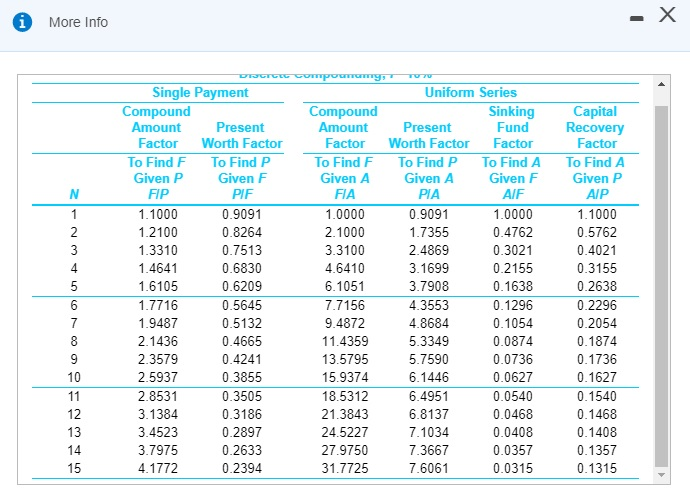Select the Uniform Series header
The height and width of the screenshot is (491, 690).
click(470, 92)
